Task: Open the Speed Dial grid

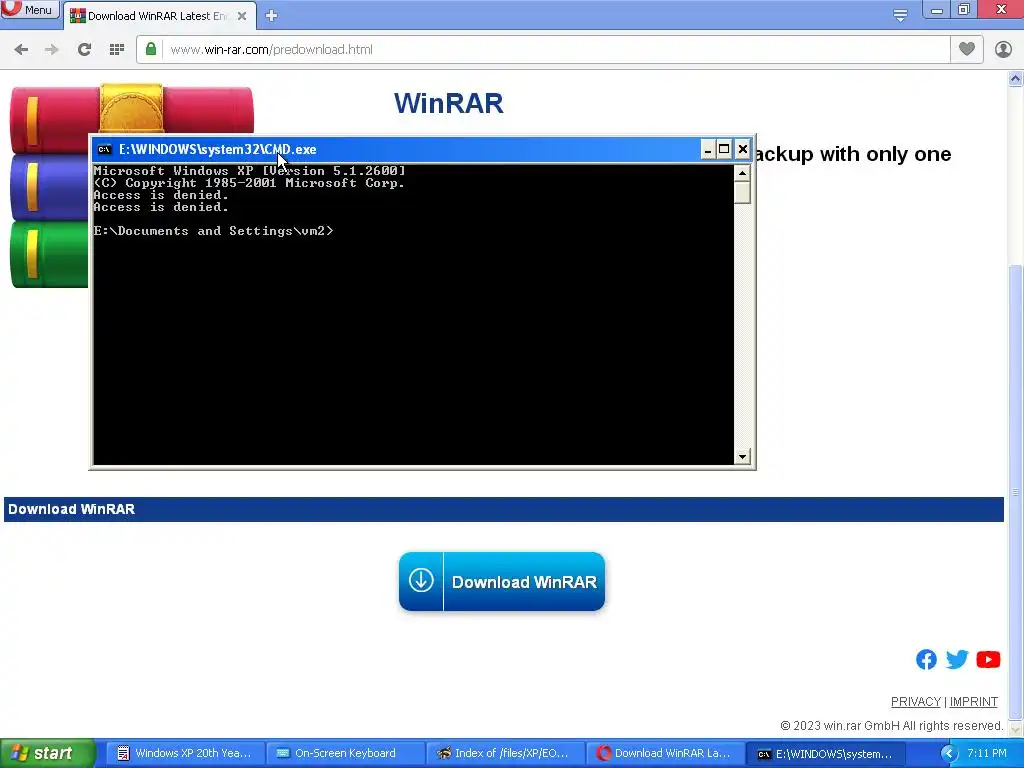Action: click(x=117, y=50)
